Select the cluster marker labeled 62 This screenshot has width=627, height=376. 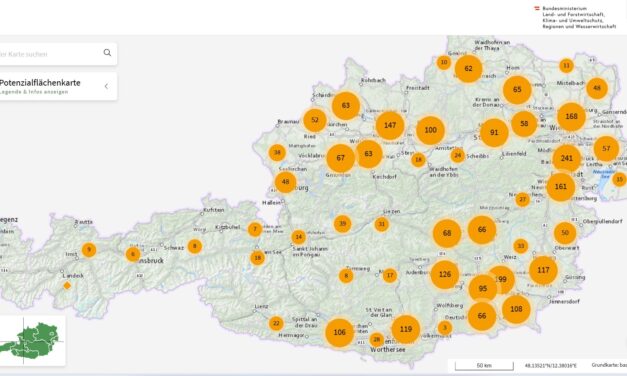pyautogui.click(x=468, y=69)
